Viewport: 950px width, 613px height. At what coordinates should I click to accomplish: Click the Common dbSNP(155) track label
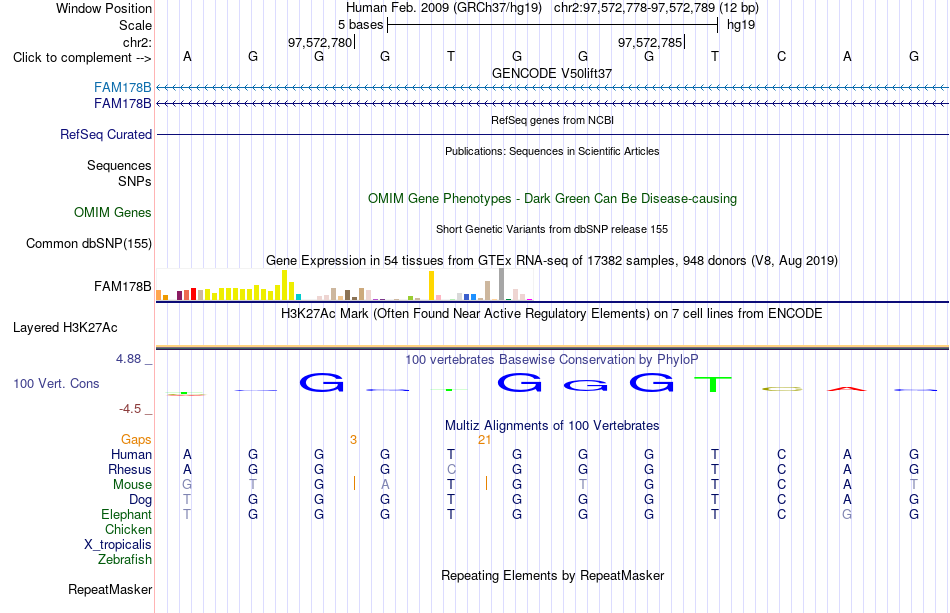coord(89,244)
